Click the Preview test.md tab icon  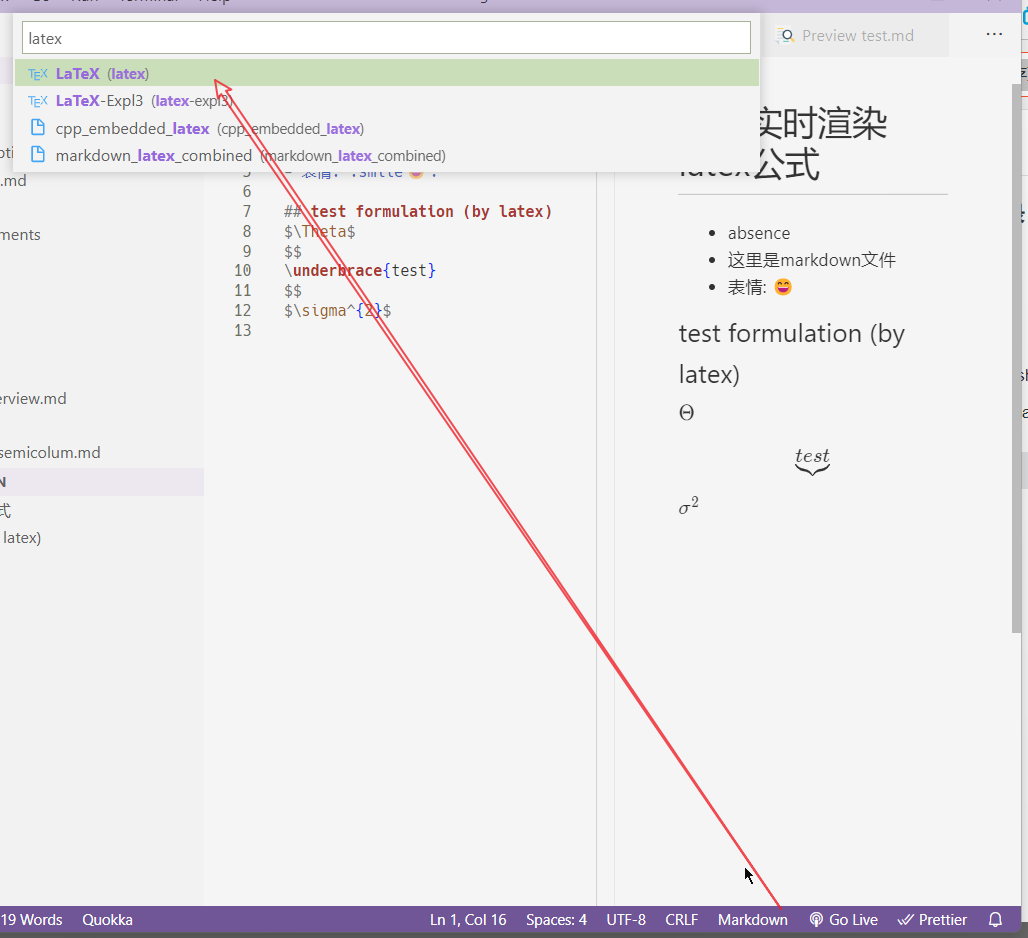coord(786,34)
